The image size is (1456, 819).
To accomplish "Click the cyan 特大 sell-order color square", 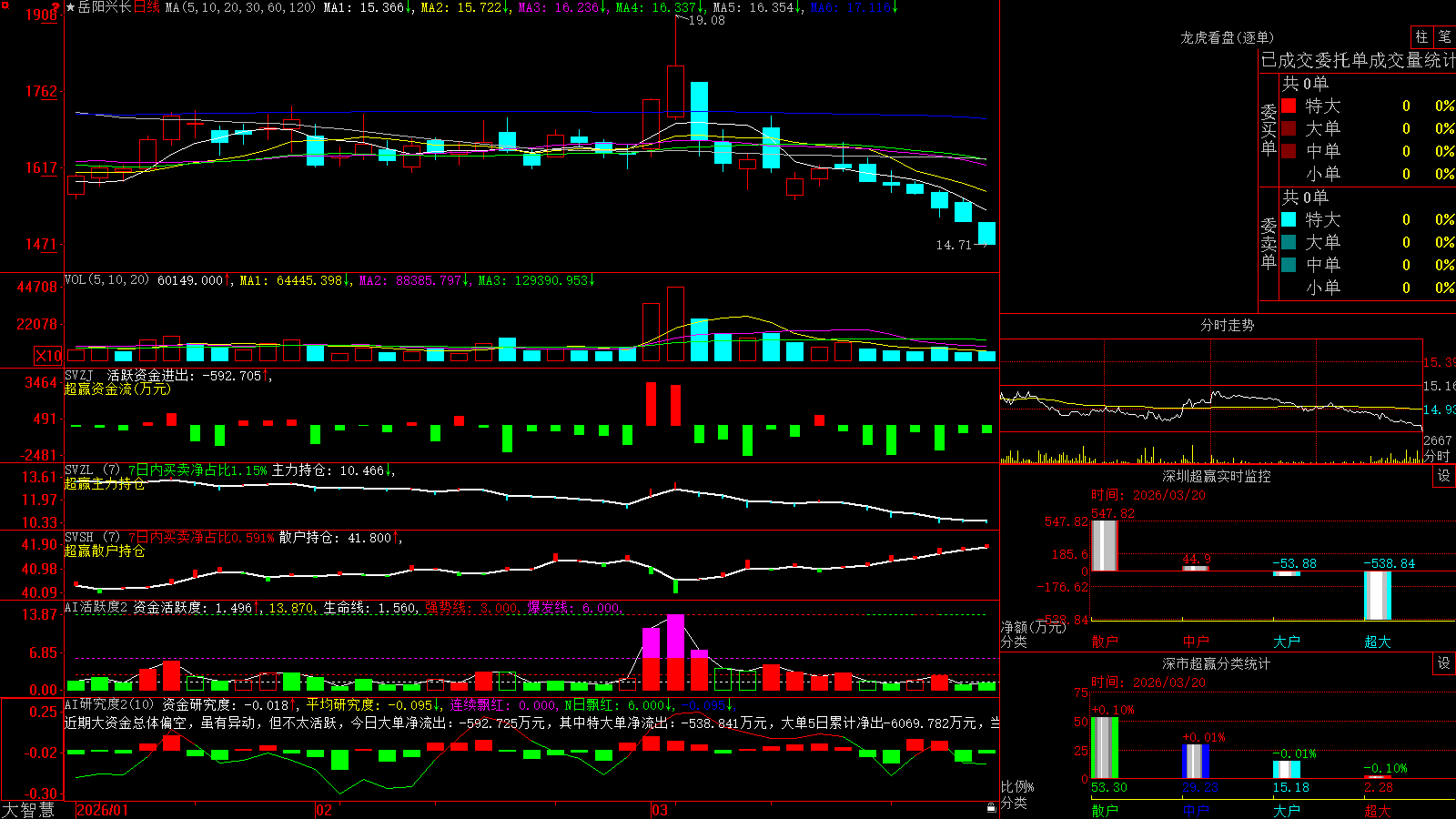I will [x=1289, y=219].
